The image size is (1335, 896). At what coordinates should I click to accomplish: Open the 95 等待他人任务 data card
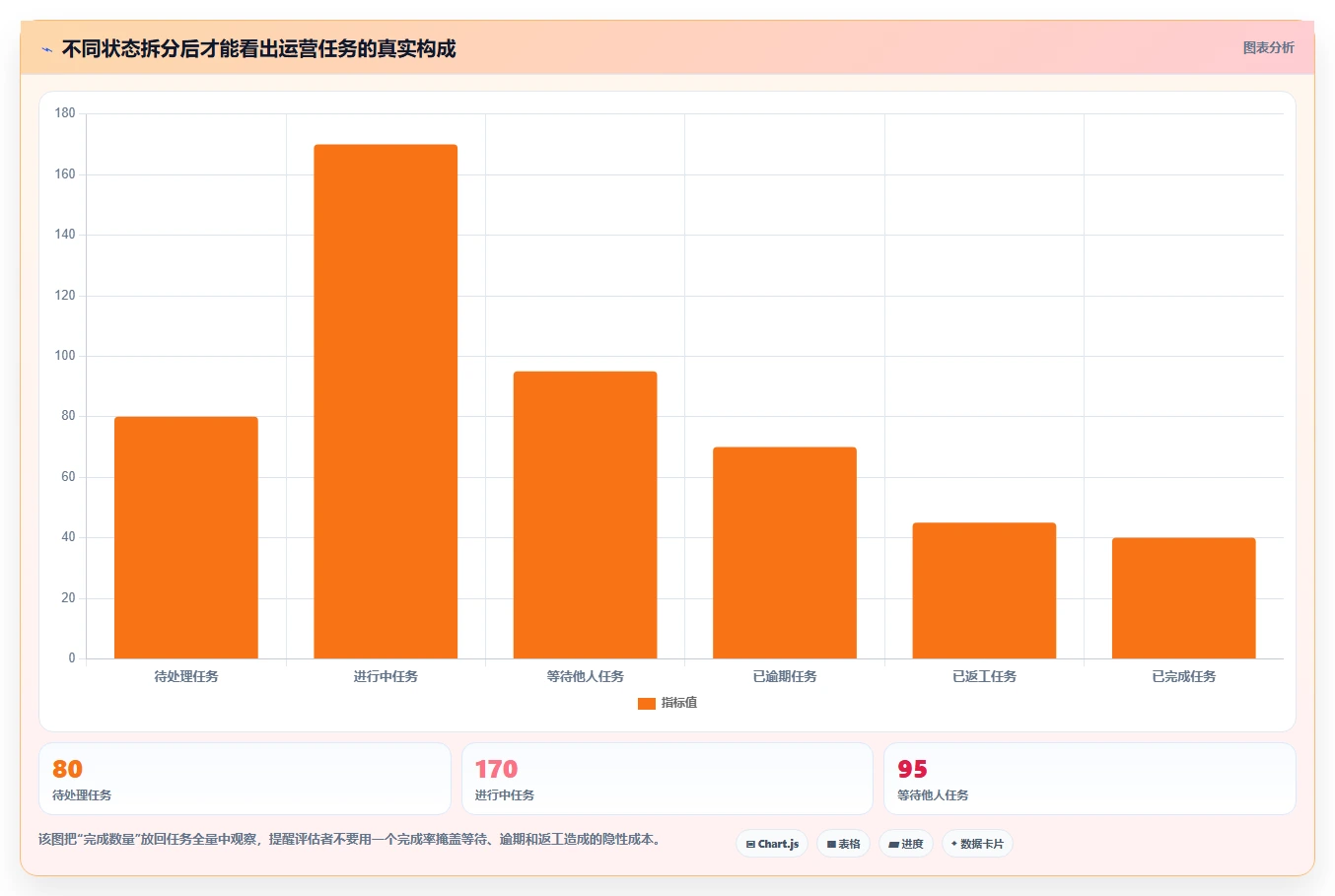1089,779
